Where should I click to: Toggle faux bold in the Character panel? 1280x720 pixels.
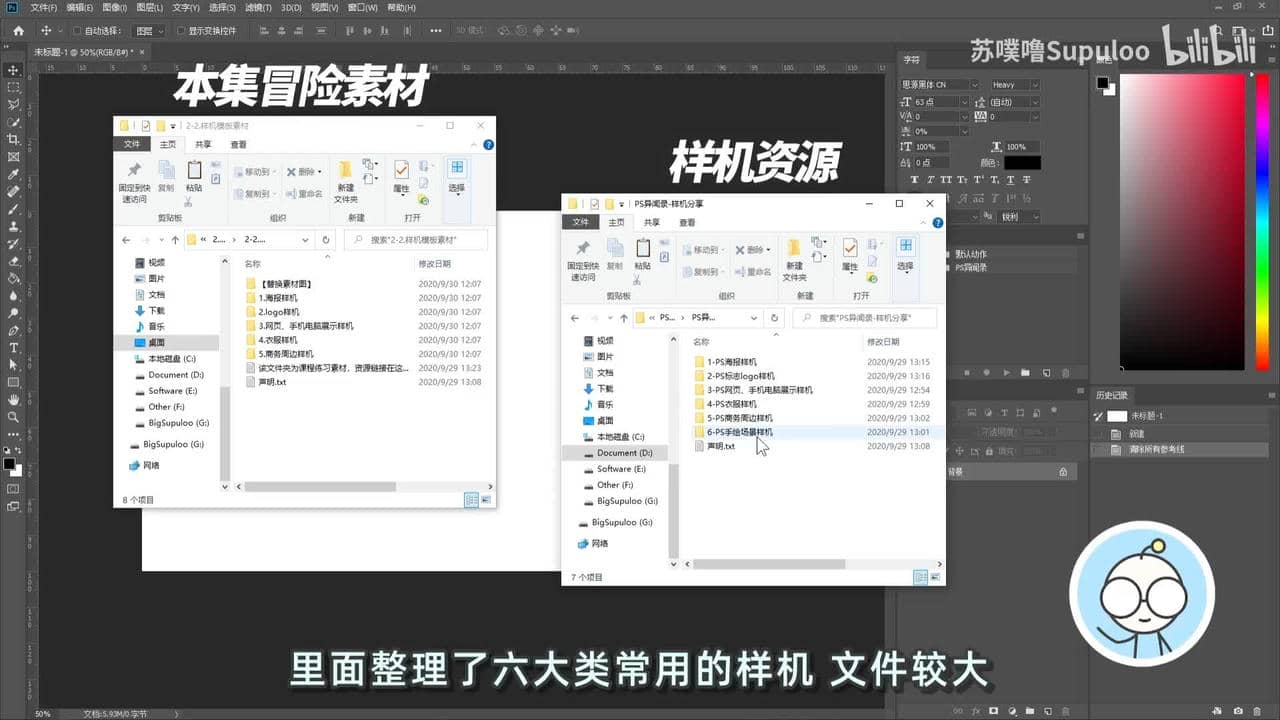(x=914, y=179)
